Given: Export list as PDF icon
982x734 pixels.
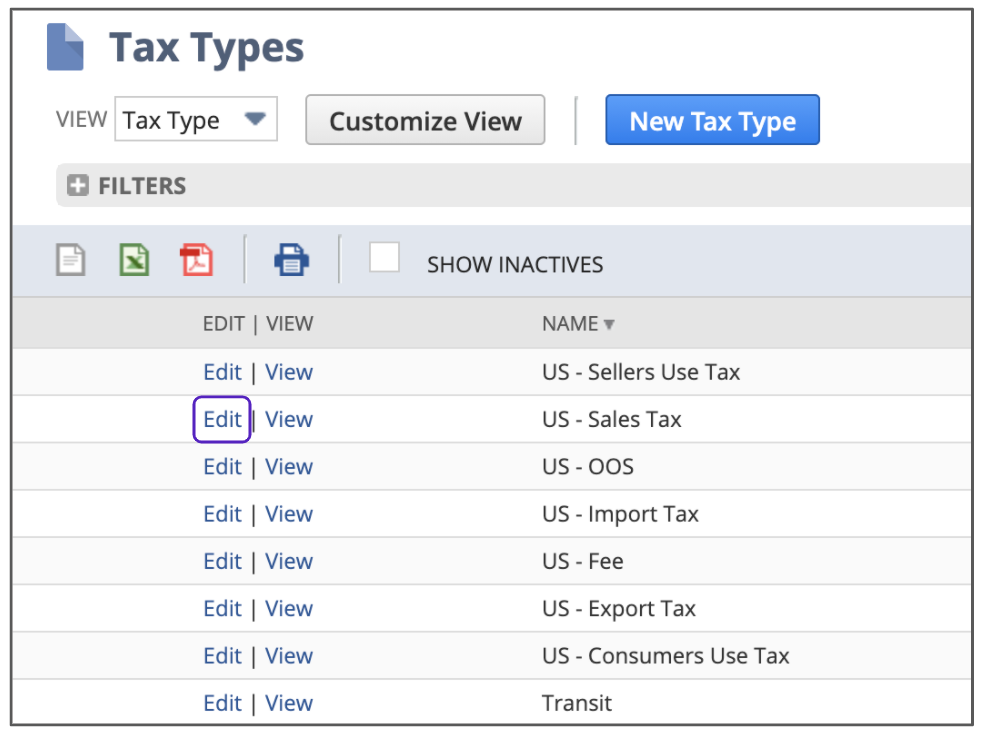Looking at the screenshot, I should point(197,260).
